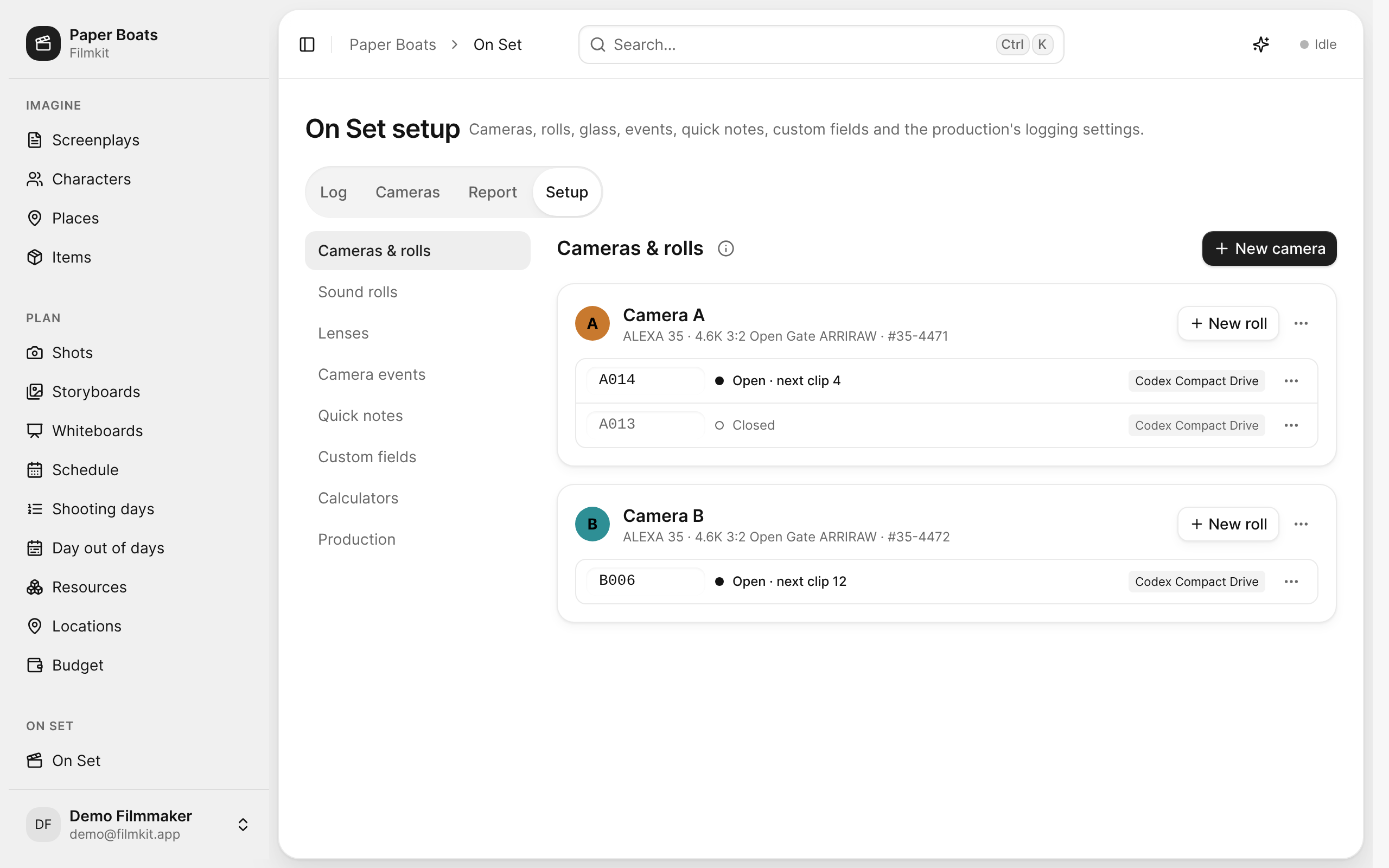
Task: Open Day out of days
Action: point(139,548)
